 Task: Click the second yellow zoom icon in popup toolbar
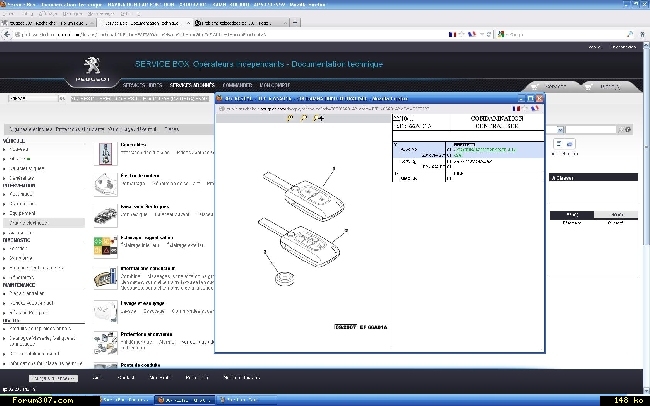click(303, 118)
